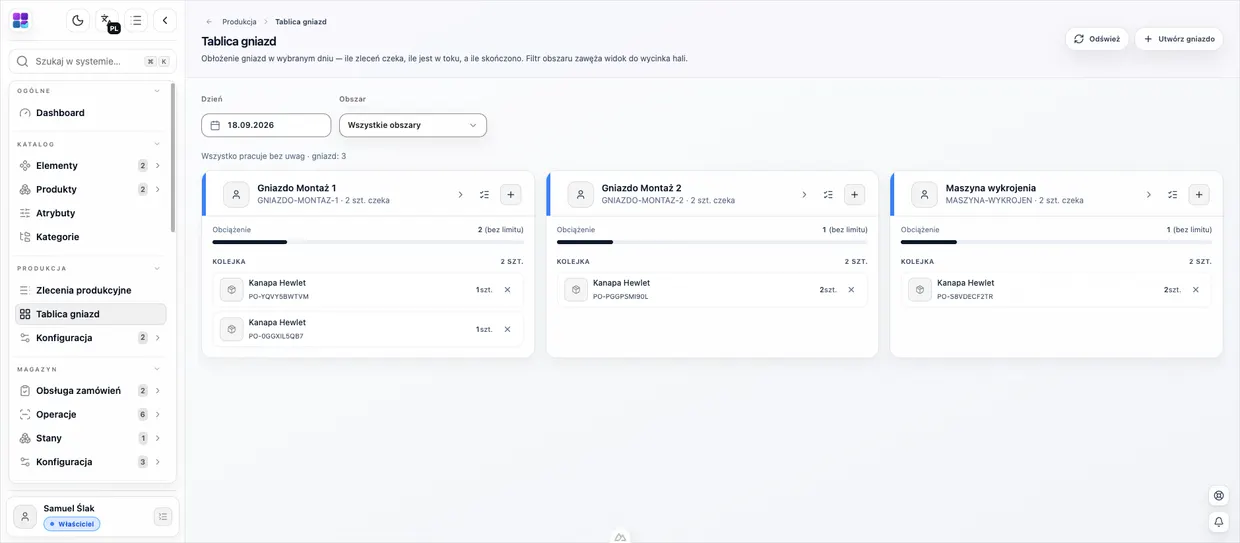Collapse the sidebar with left chevron

click(x=165, y=20)
